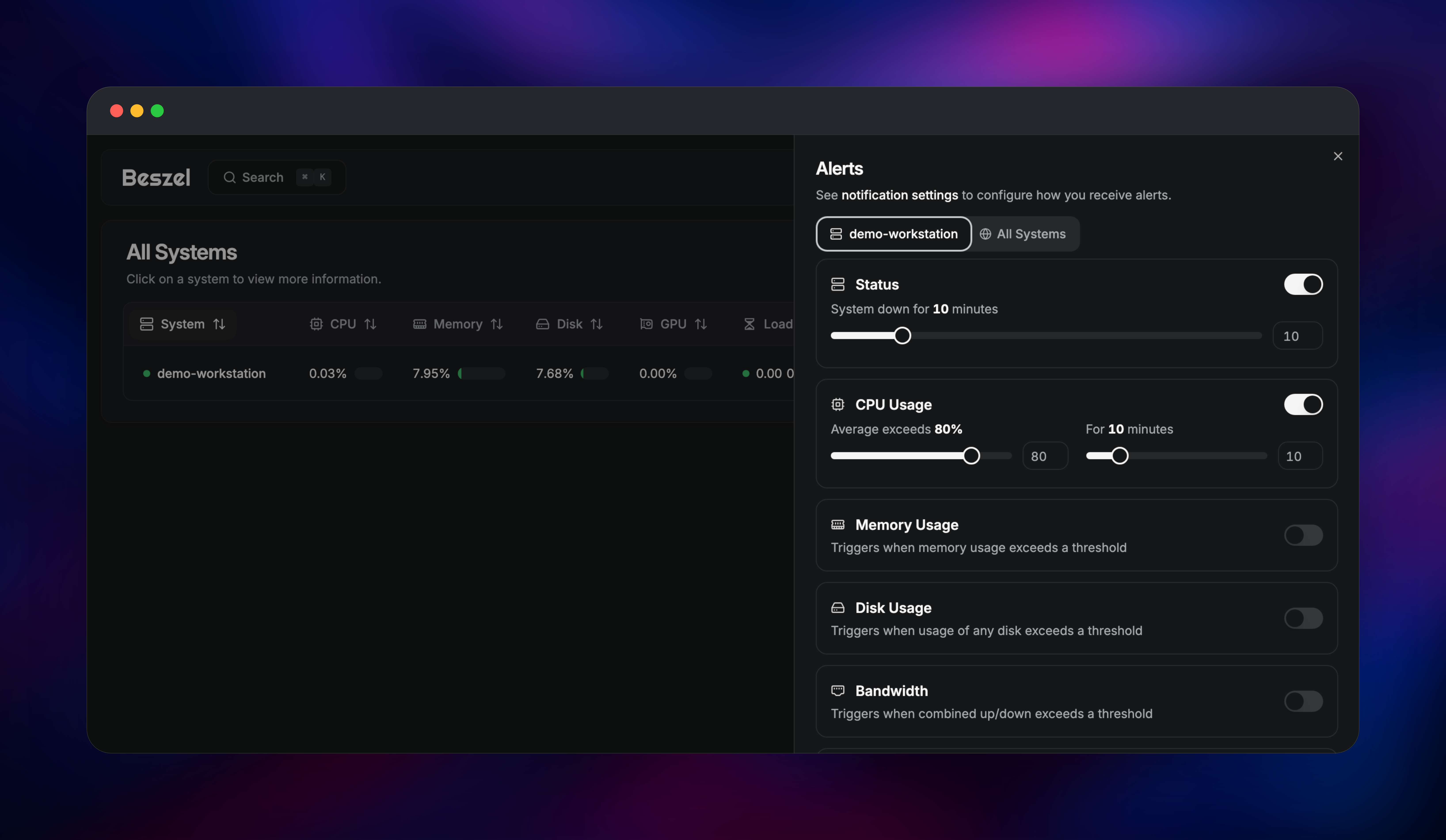
Task: Open the demo-workstation system row
Action: (459, 374)
